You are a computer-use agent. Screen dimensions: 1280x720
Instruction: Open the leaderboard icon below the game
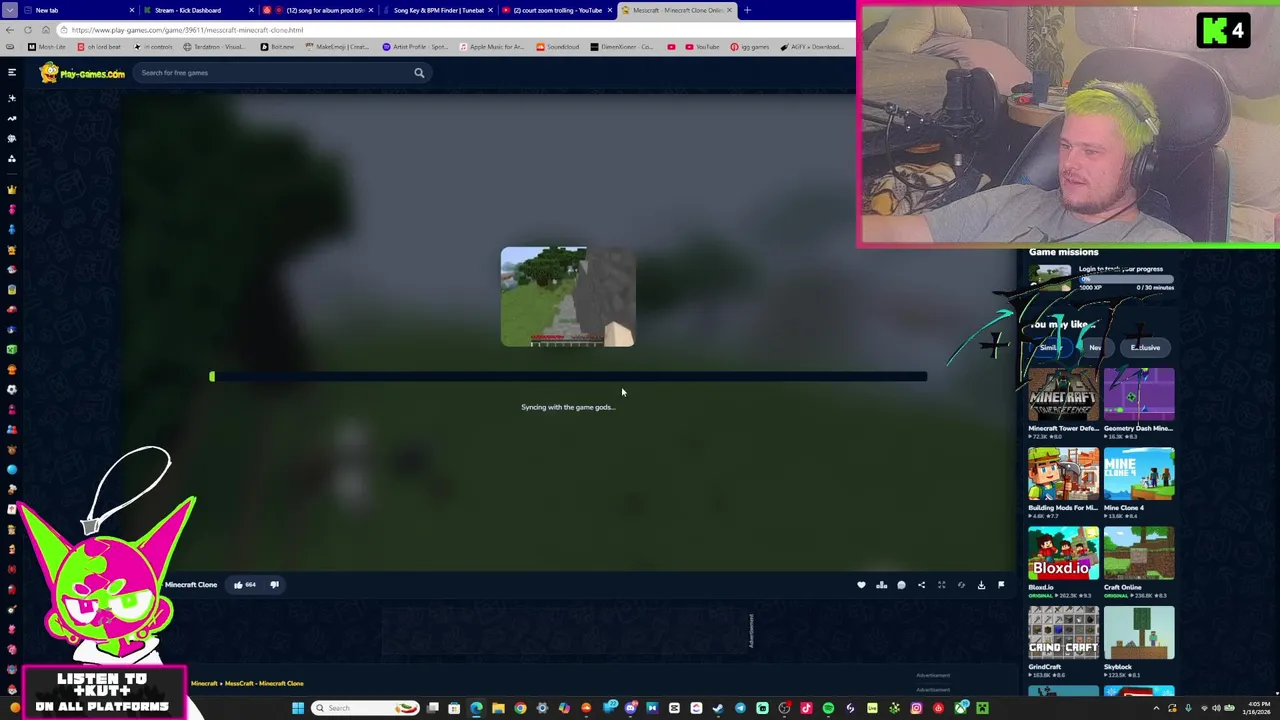point(881,585)
